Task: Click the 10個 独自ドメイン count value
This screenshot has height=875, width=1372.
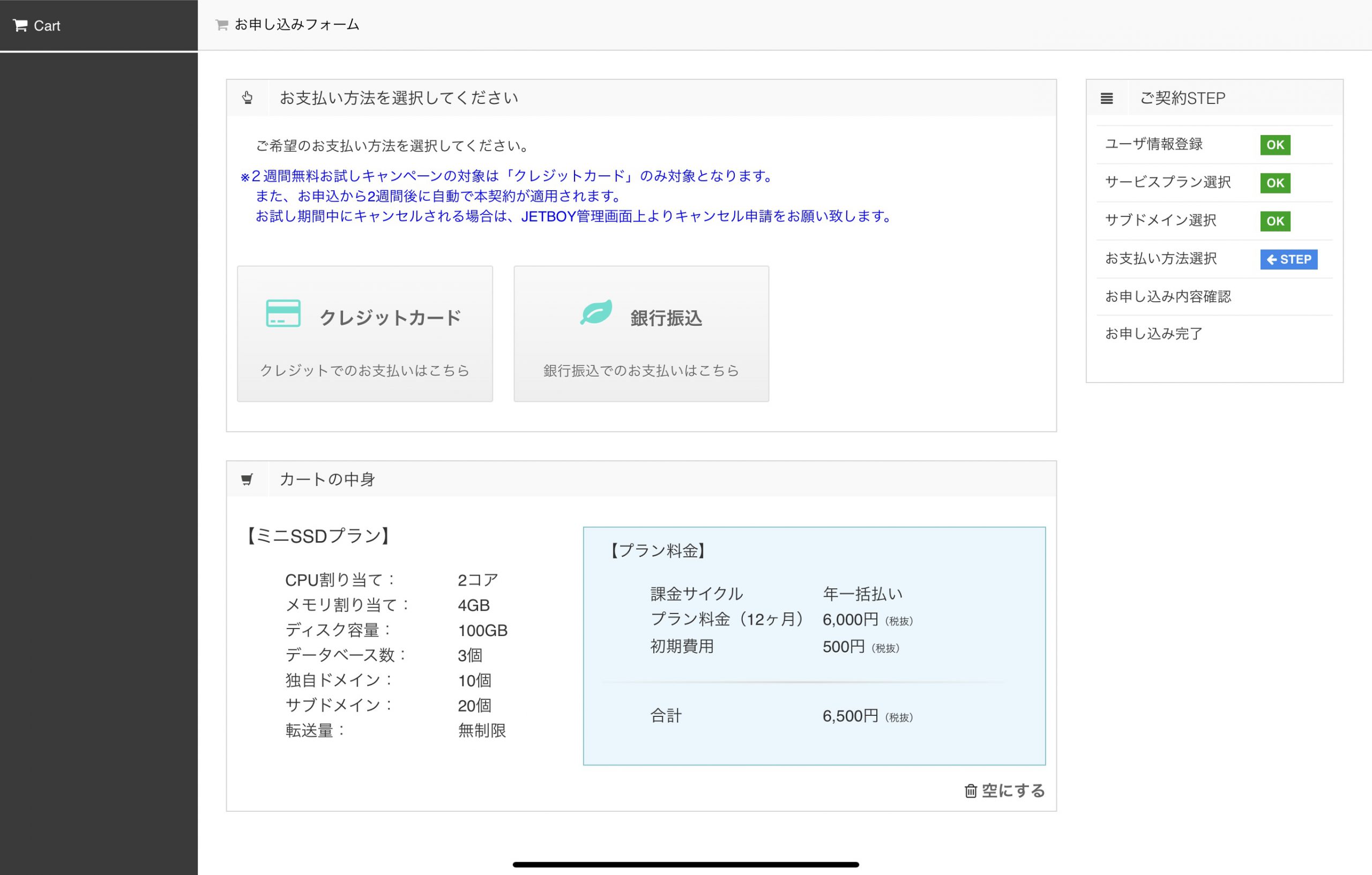Action: (474, 680)
